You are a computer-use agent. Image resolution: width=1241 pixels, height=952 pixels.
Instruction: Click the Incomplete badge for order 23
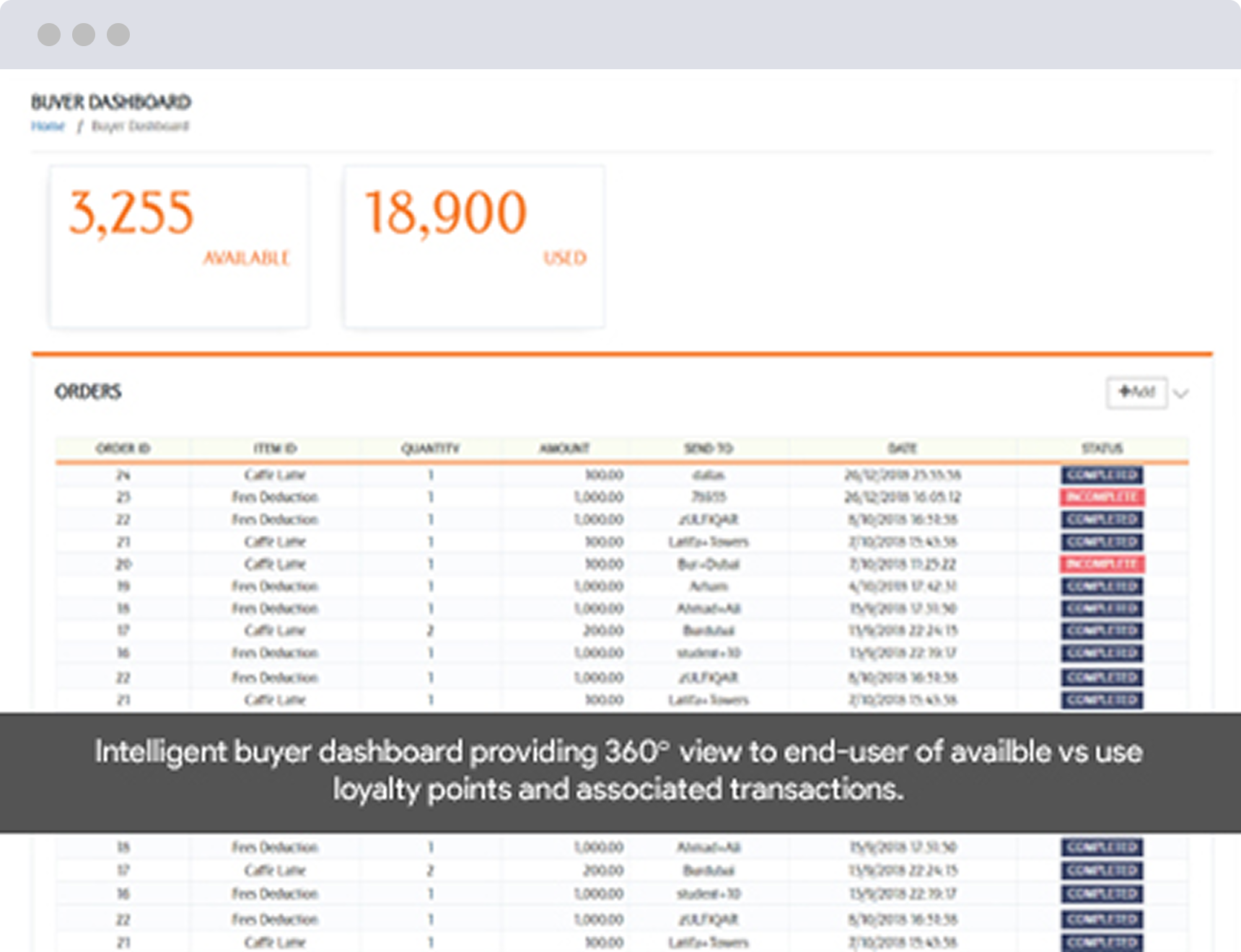(x=1102, y=497)
